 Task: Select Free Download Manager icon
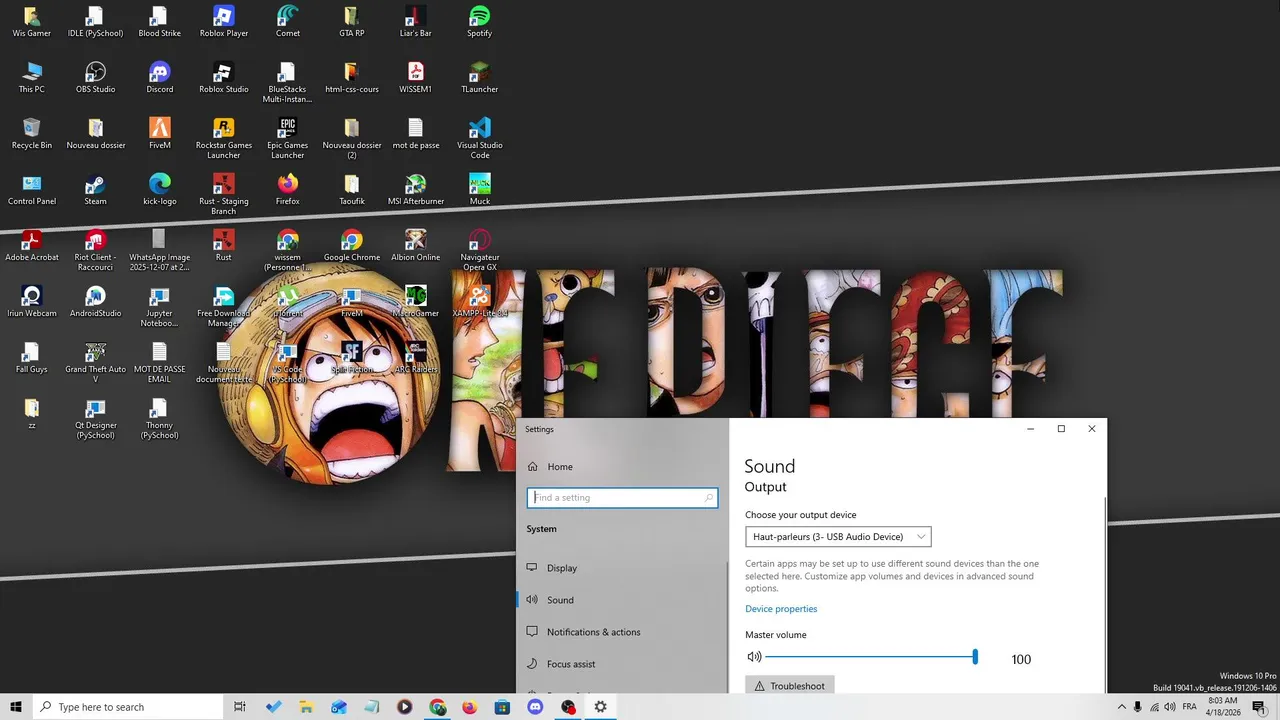coord(223,307)
